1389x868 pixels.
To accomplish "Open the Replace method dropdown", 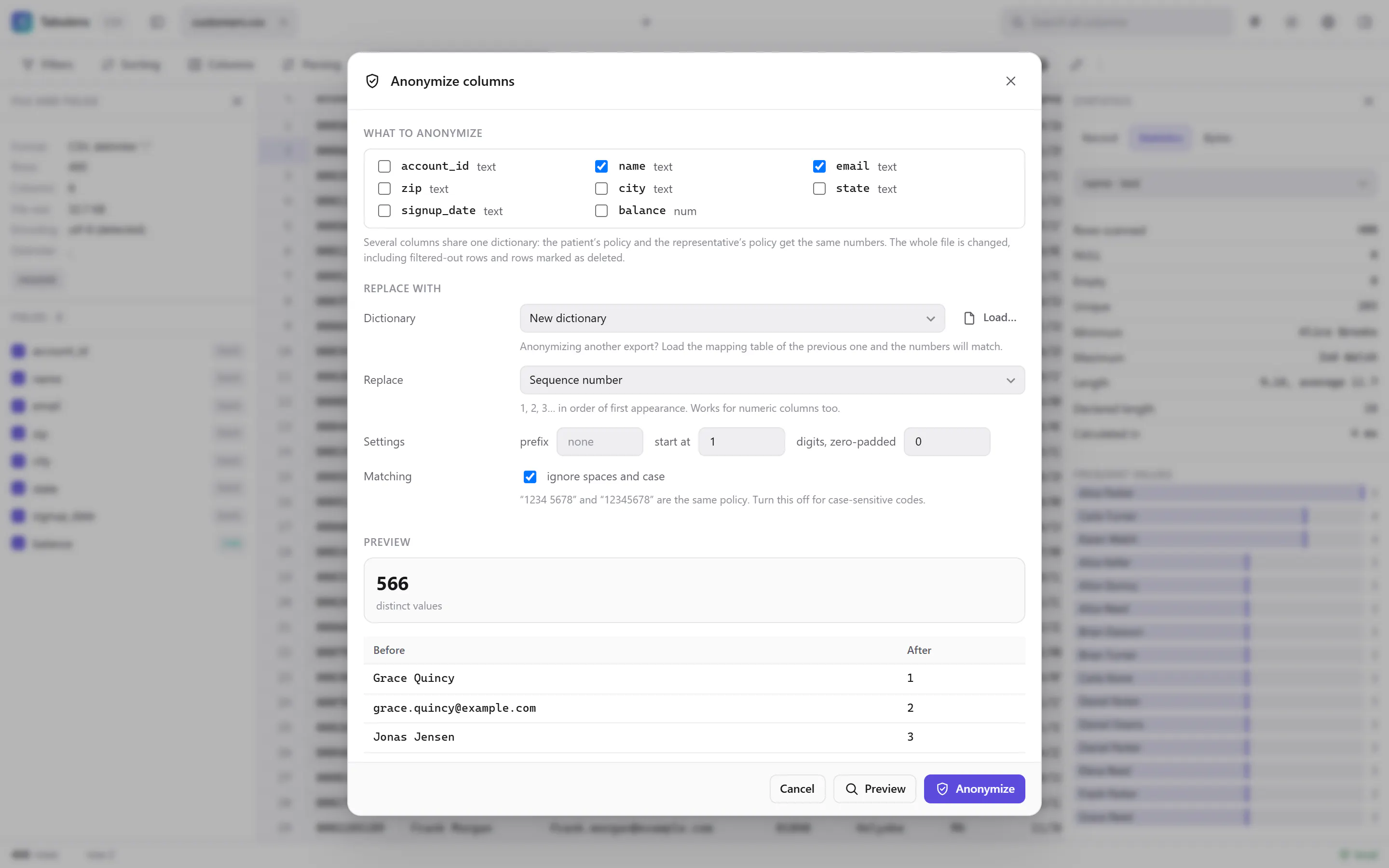I will [772, 380].
